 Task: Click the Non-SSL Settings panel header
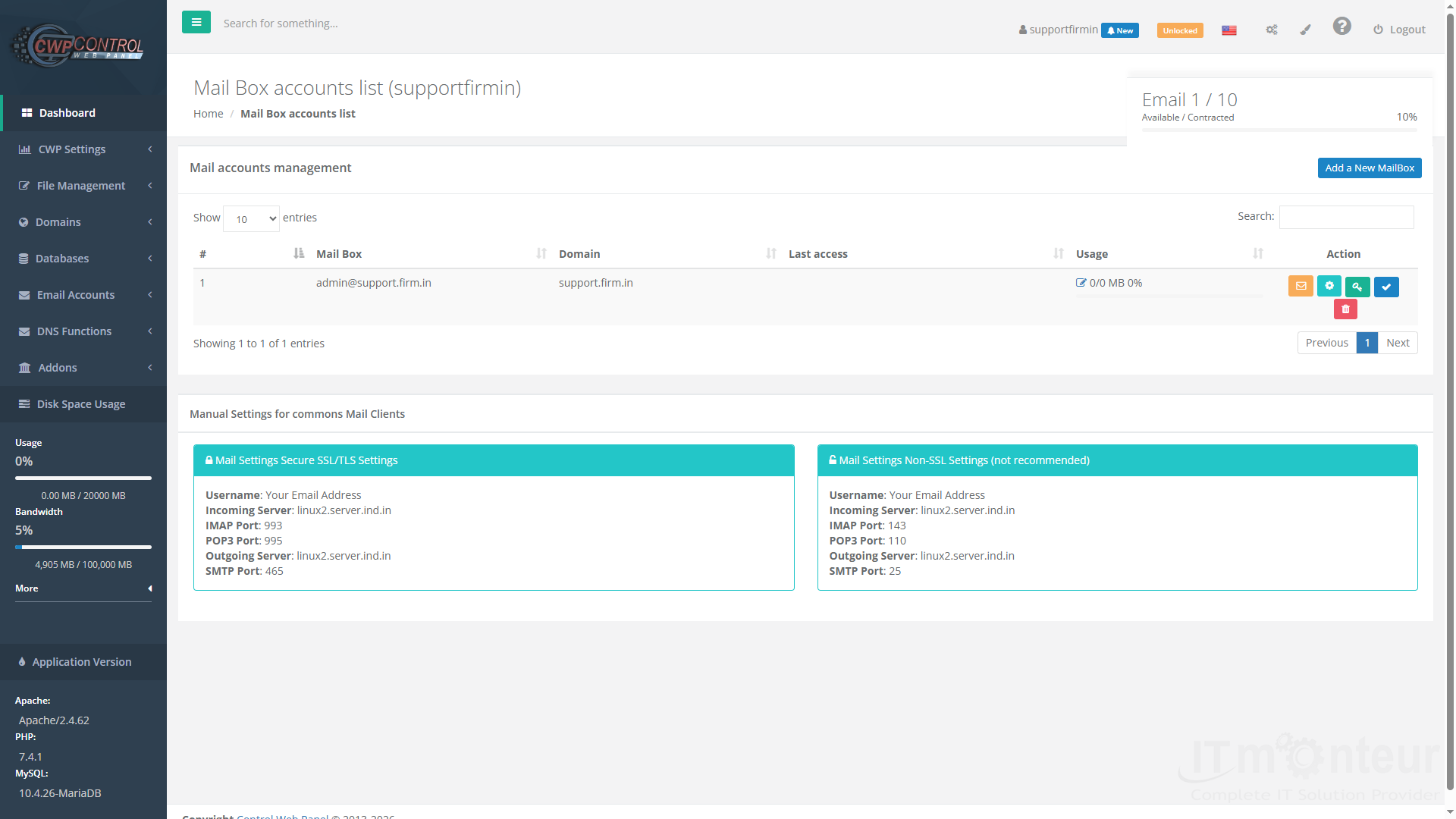coord(1117,460)
